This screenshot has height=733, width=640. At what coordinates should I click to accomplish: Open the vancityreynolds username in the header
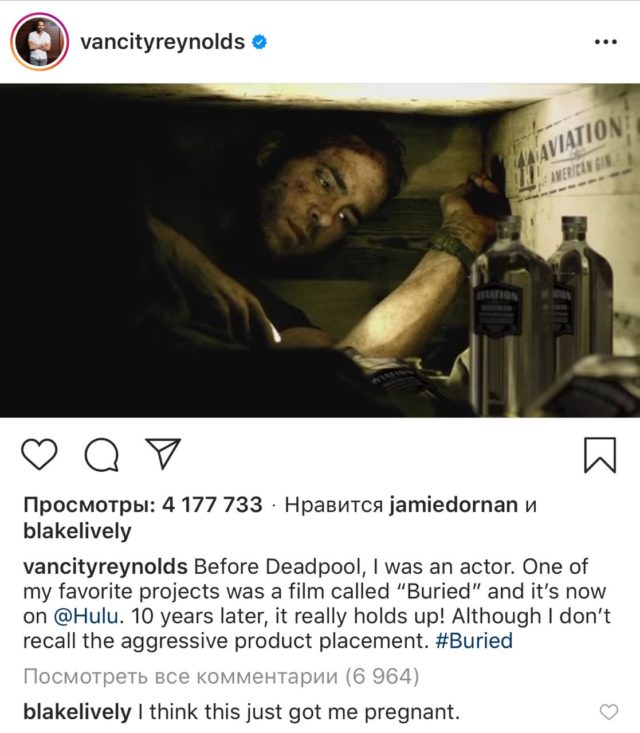click(162, 42)
